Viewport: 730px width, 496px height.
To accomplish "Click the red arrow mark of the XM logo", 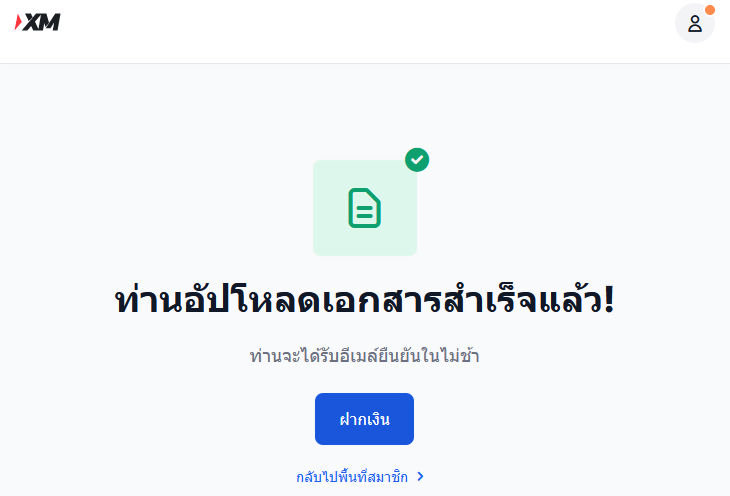I will pos(18,22).
